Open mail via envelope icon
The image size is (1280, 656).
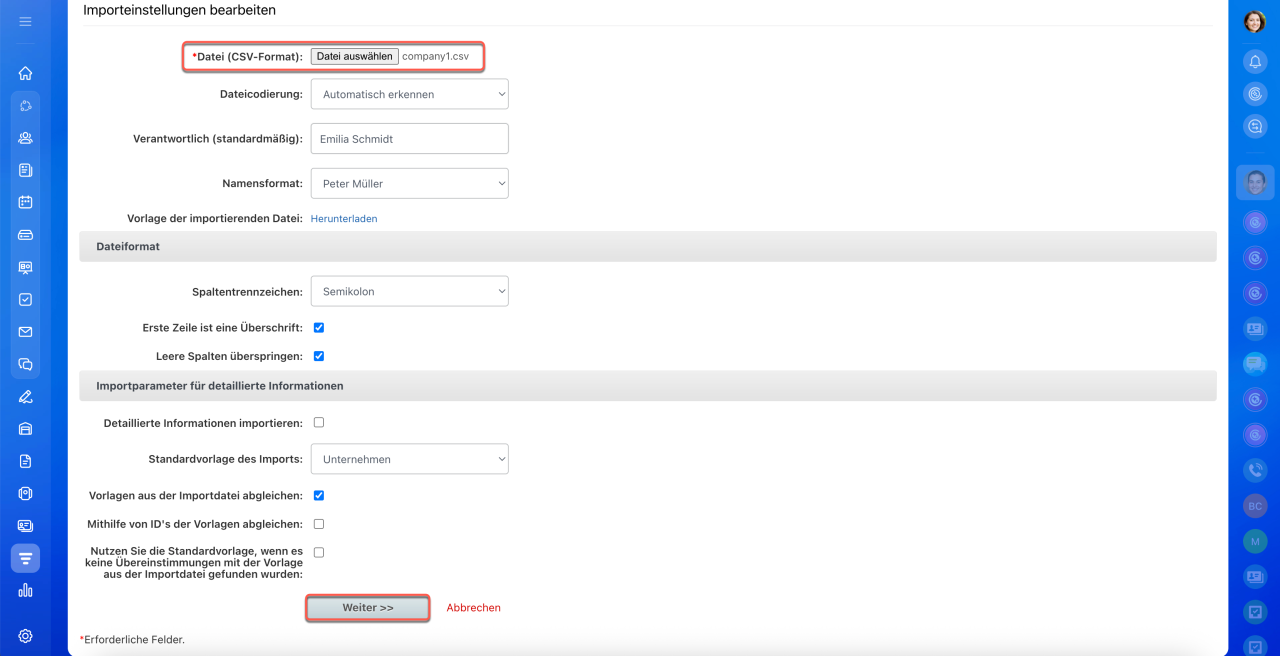(x=25, y=332)
